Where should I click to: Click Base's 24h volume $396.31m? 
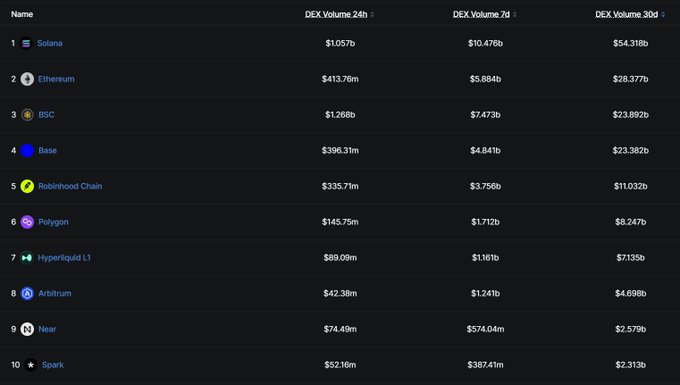[340, 150]
